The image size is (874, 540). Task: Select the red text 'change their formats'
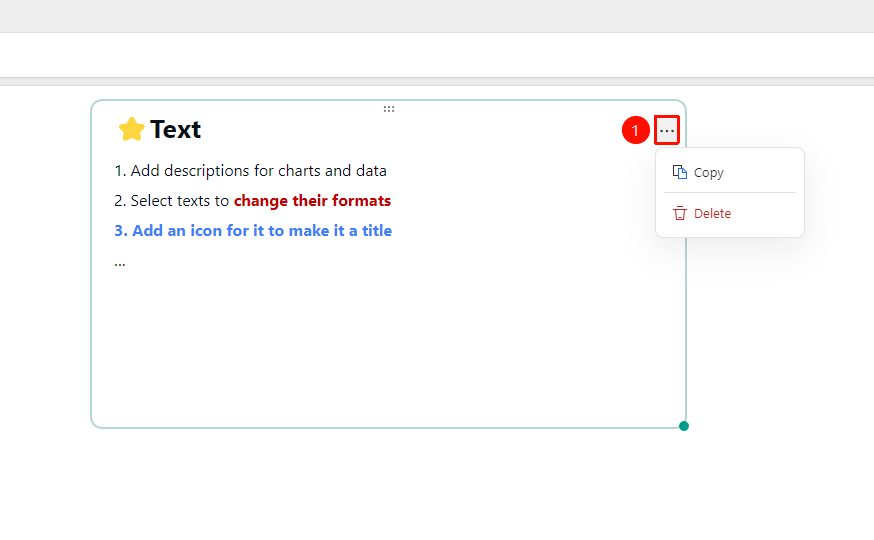(x=312, y=201)
